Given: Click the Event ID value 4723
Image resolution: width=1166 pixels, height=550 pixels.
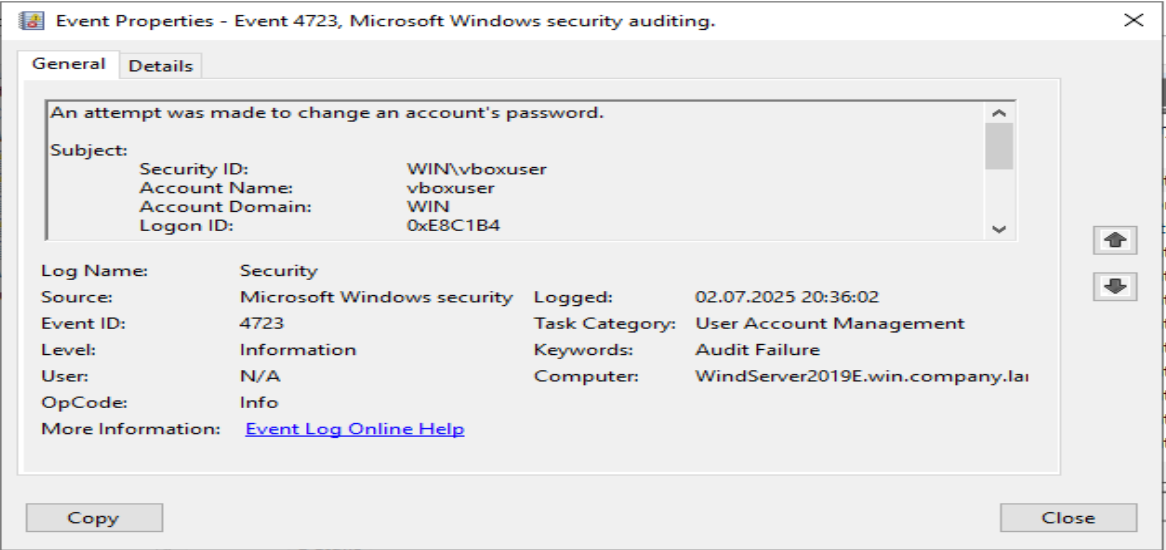Looking at the screenshot, I should coord(262,324).
